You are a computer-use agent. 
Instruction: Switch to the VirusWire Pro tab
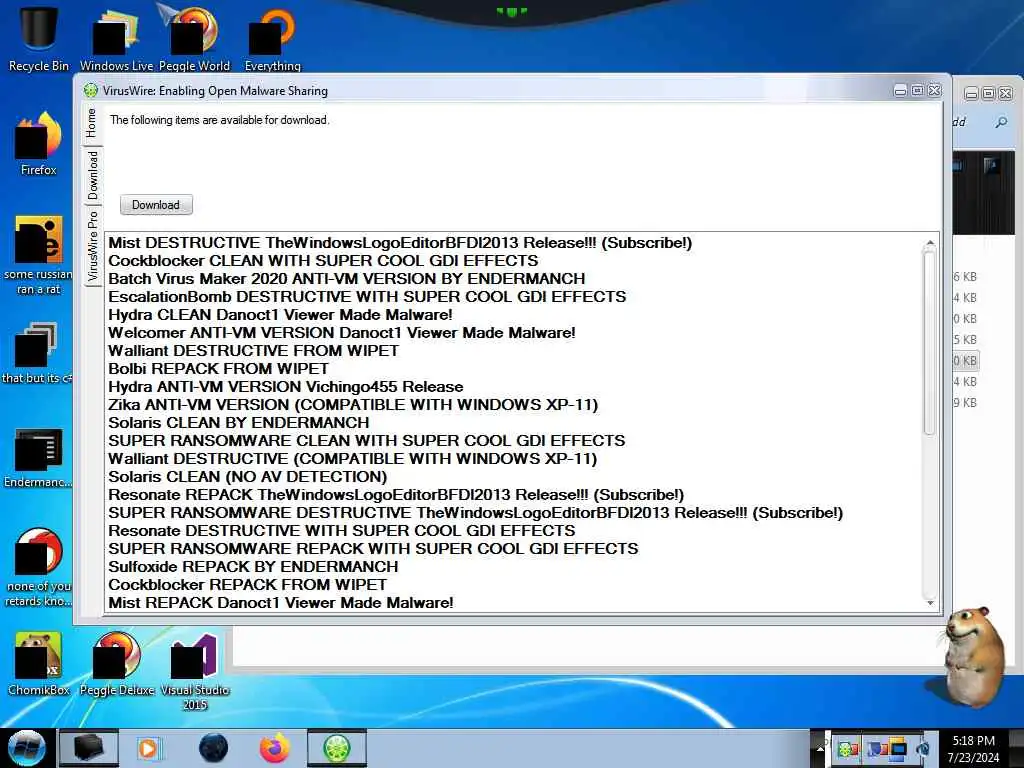(93, 246)
